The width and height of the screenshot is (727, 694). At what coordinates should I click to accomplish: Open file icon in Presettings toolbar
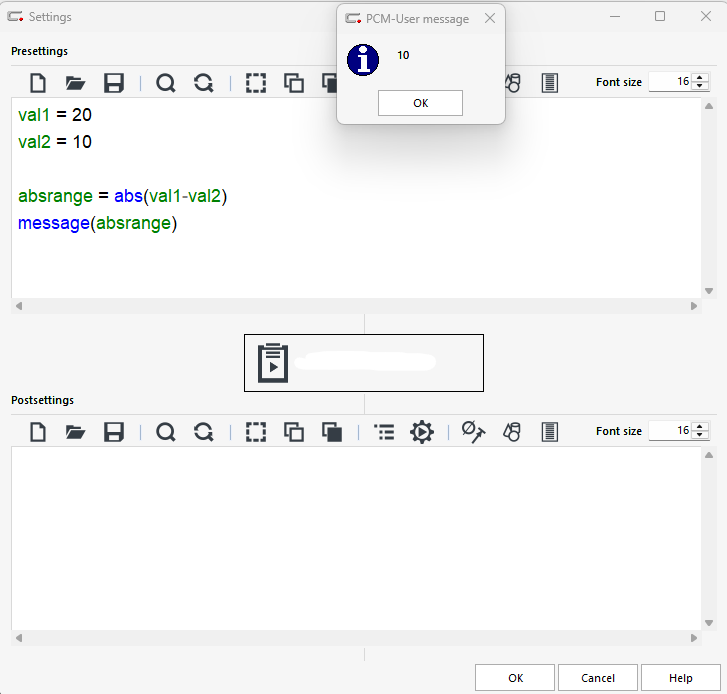coord(75,83)
